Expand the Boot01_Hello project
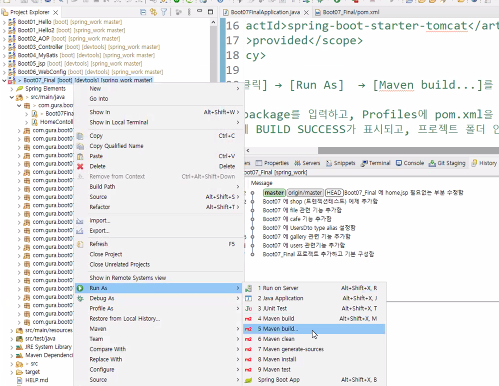The width and height of the screenshot is (499, 386). click(x=4, y=22)
